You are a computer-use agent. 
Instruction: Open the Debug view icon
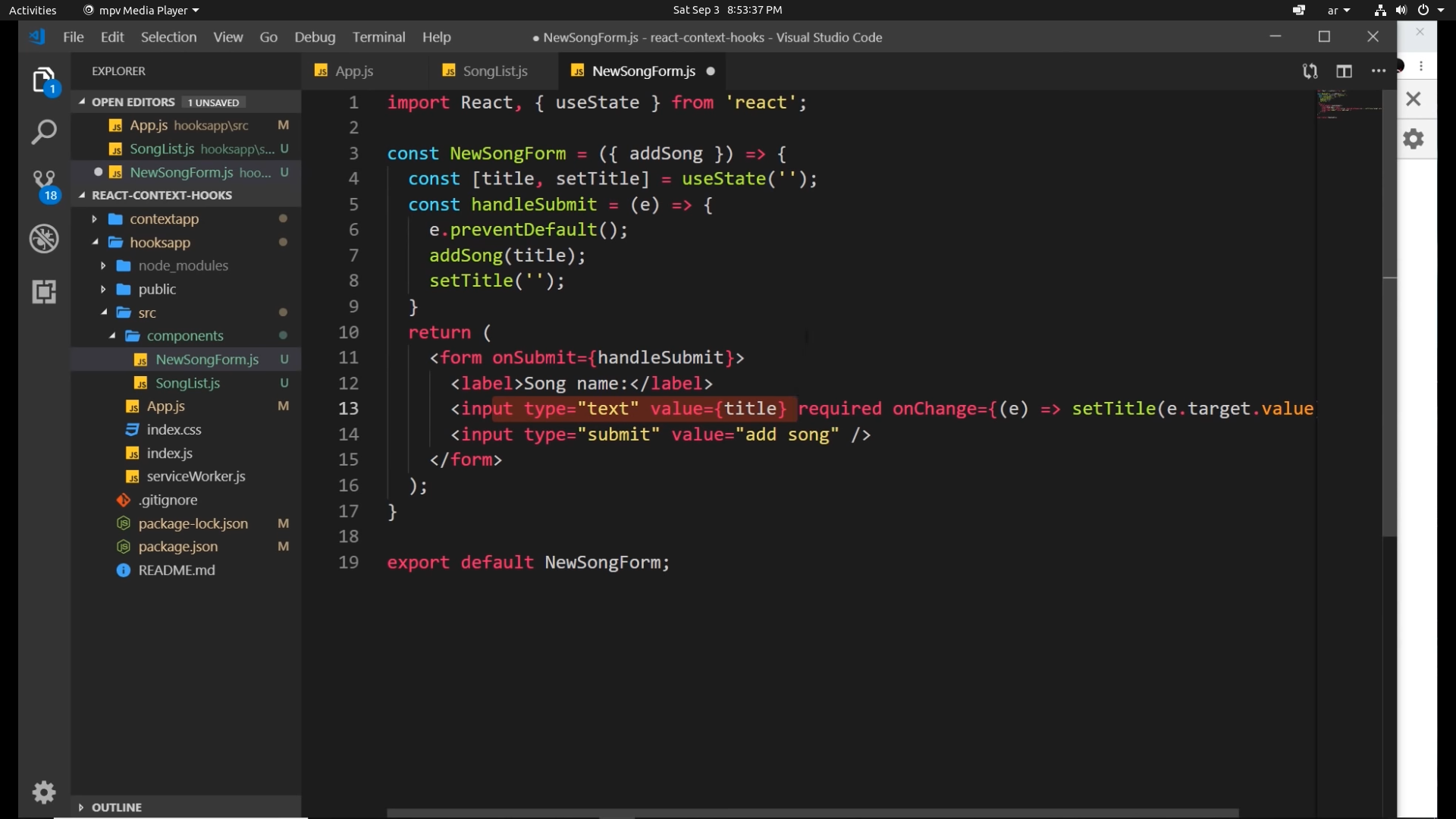(44, 239)
